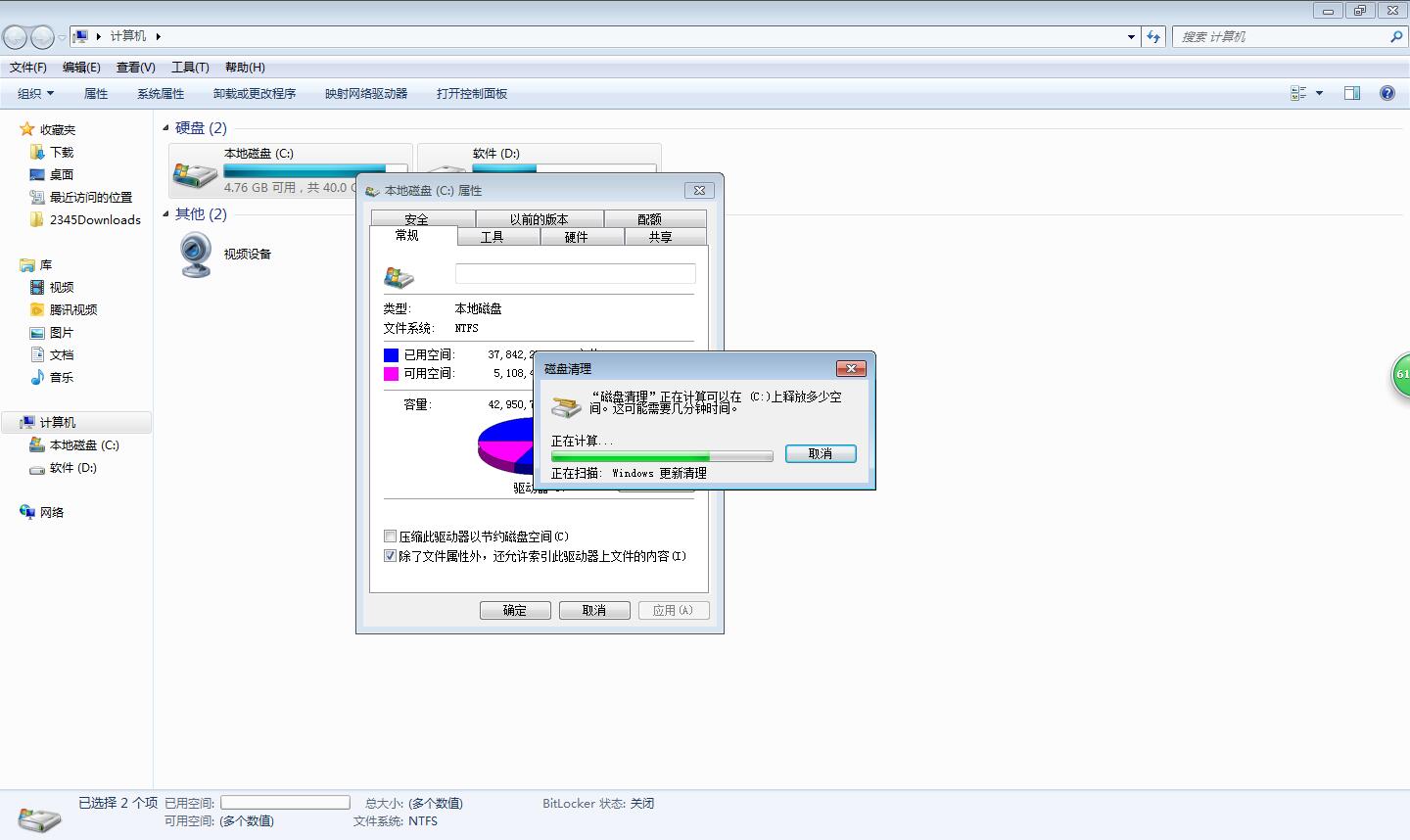Click the 收藏夹 star icon

click(x=27, y=129)
